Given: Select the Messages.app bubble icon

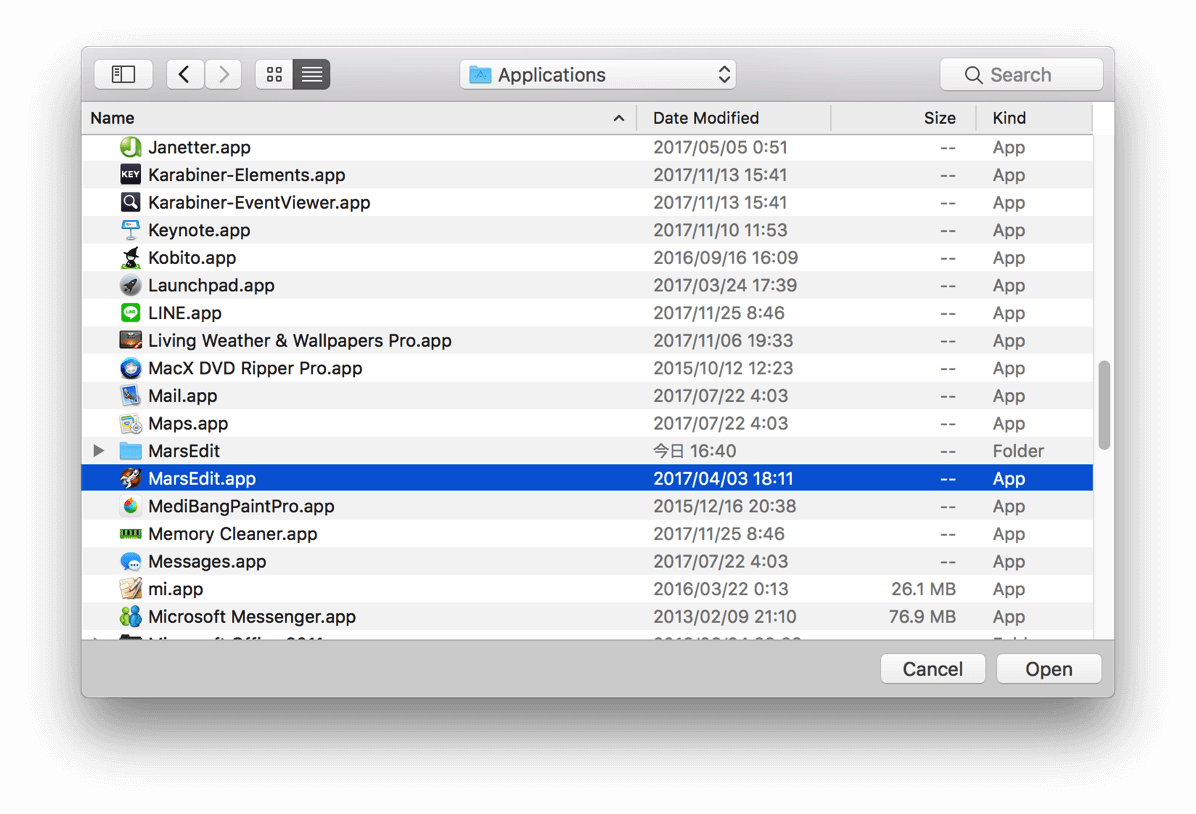Looking at the screenshot, I should click(x=130, y=561).
